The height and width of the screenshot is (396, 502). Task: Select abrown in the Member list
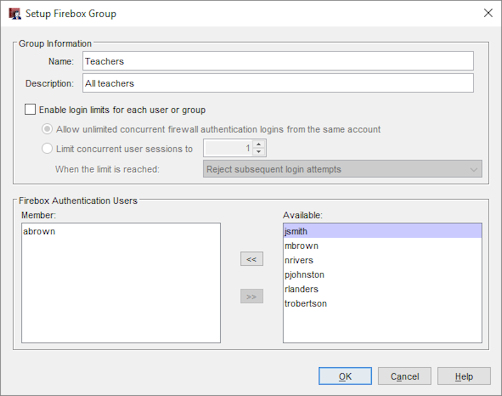pos(121,231)
